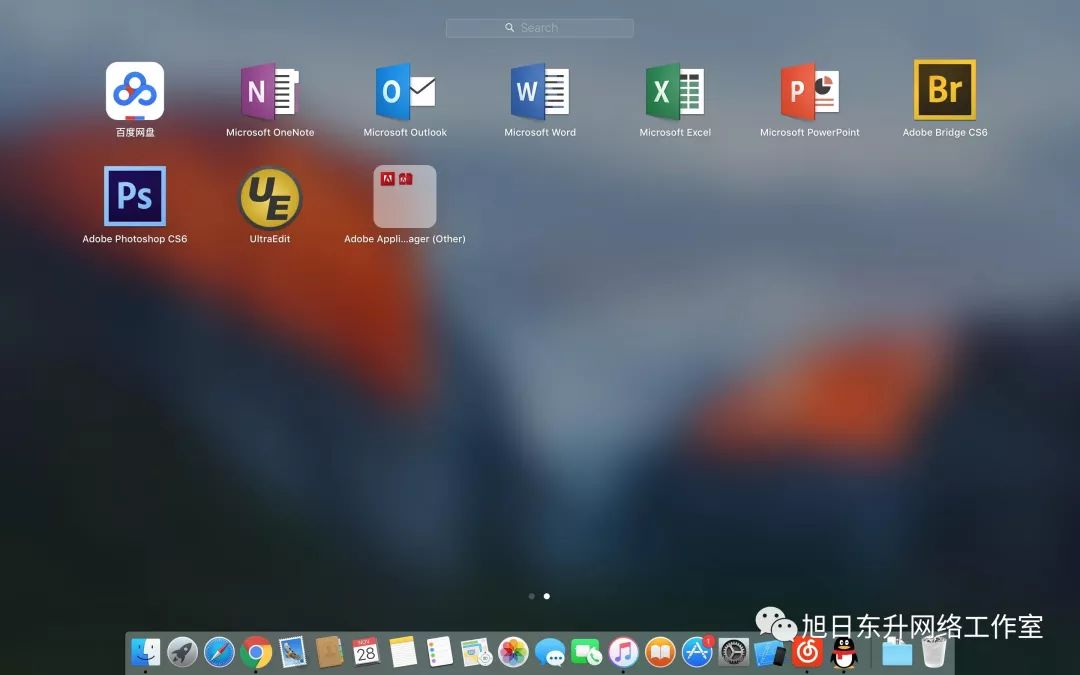
Task: Open Finder from the Dock
Action: [146, 652]
